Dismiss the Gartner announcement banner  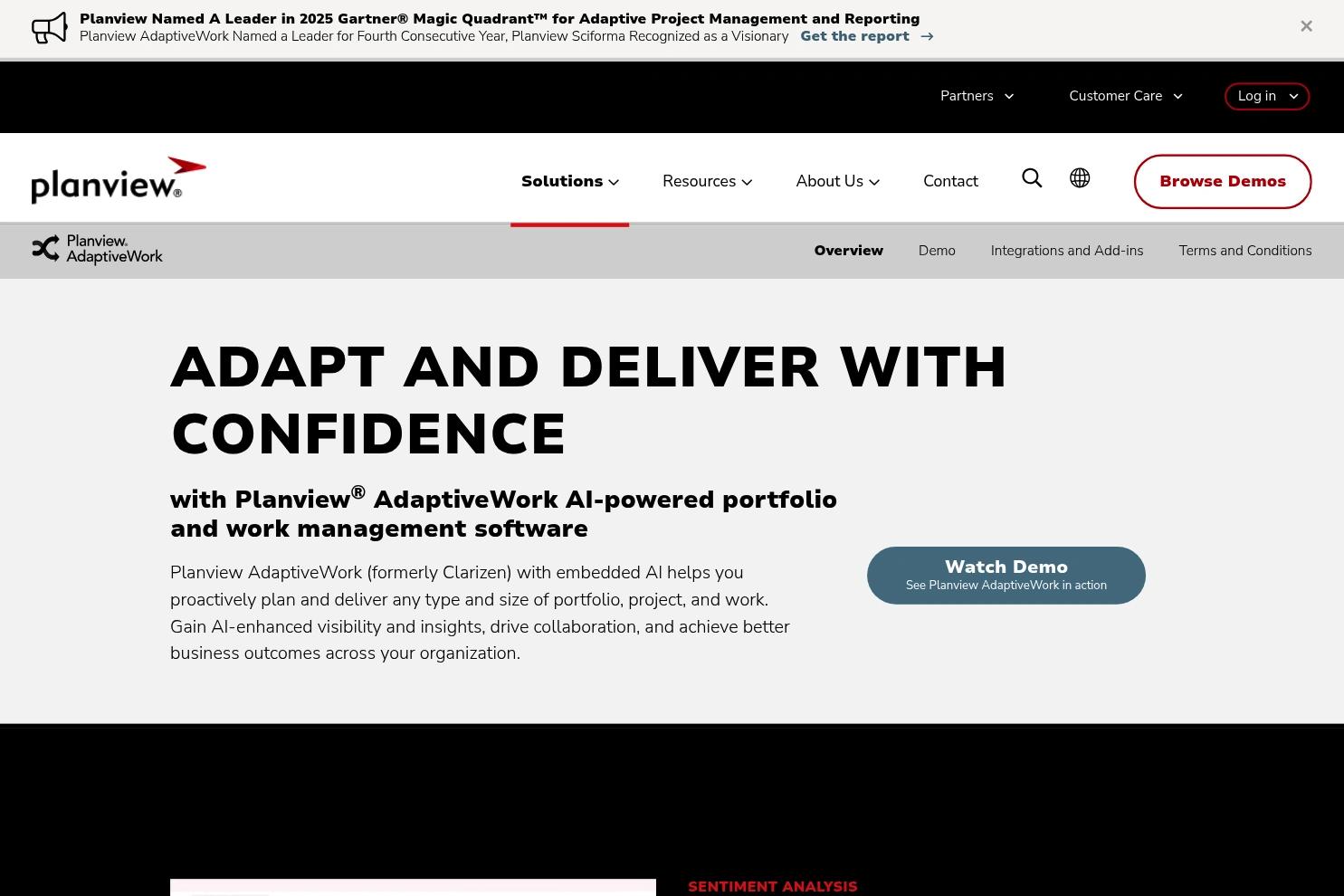pos(1306,26)
